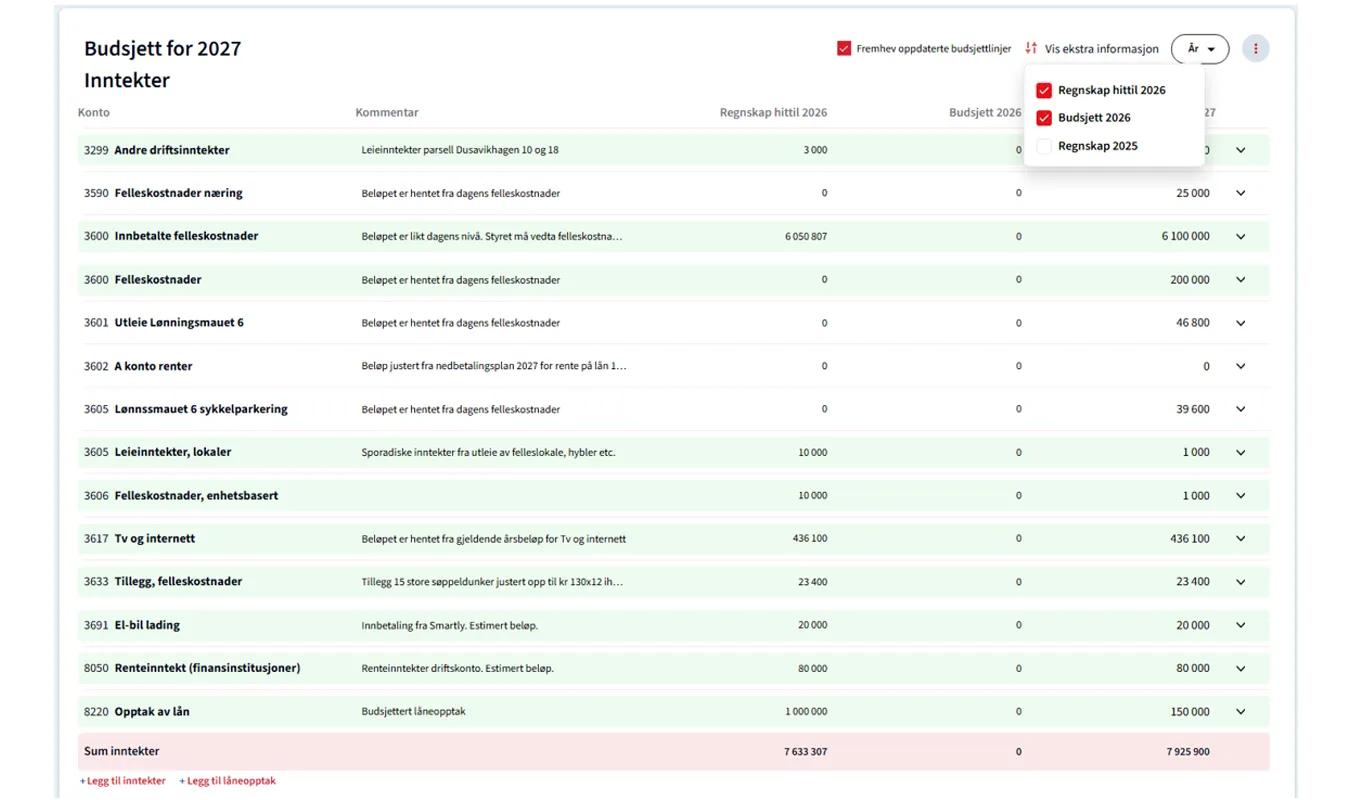1350x800 pixels.
Task: Click comment 'Budsjettert låneopptak'
Action: coord(413,712)
